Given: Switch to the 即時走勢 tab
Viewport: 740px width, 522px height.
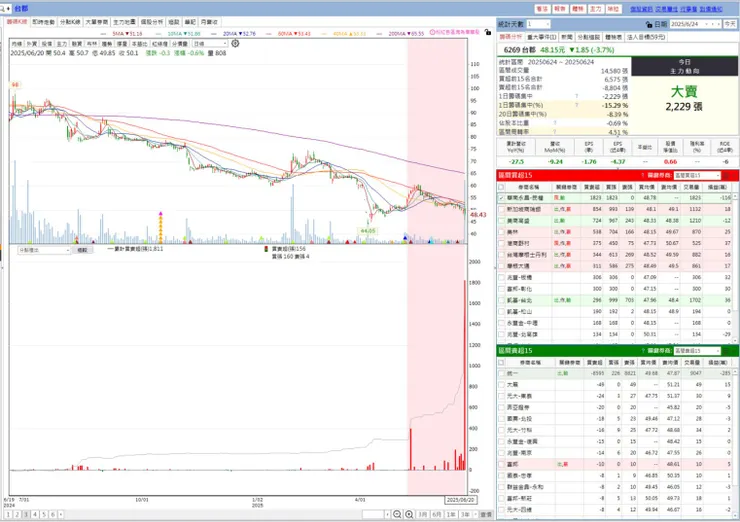Looking at the screenshot, I should point(43,22).
